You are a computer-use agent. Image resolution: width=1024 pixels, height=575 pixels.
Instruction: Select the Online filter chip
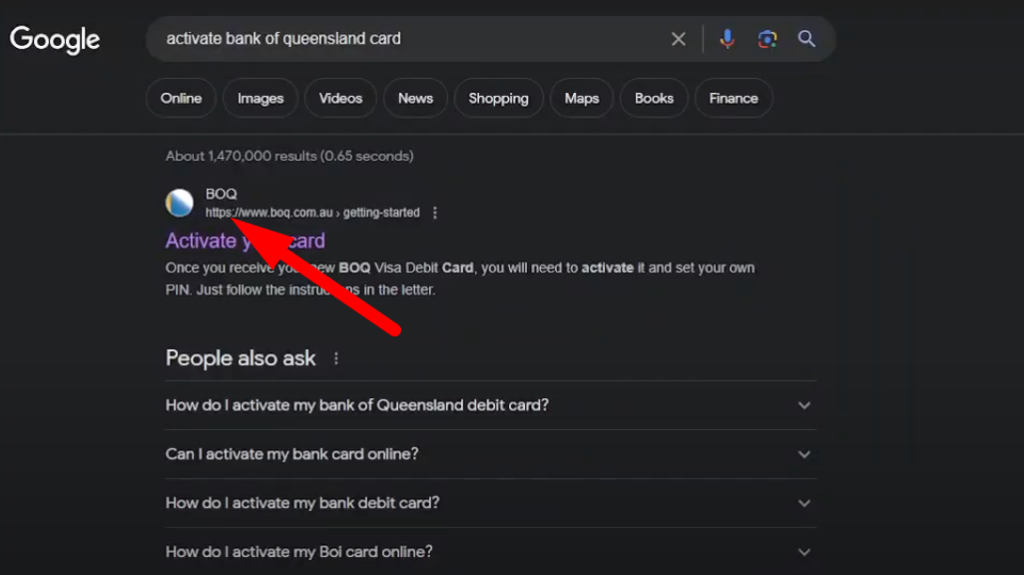(x=181, y=98)
